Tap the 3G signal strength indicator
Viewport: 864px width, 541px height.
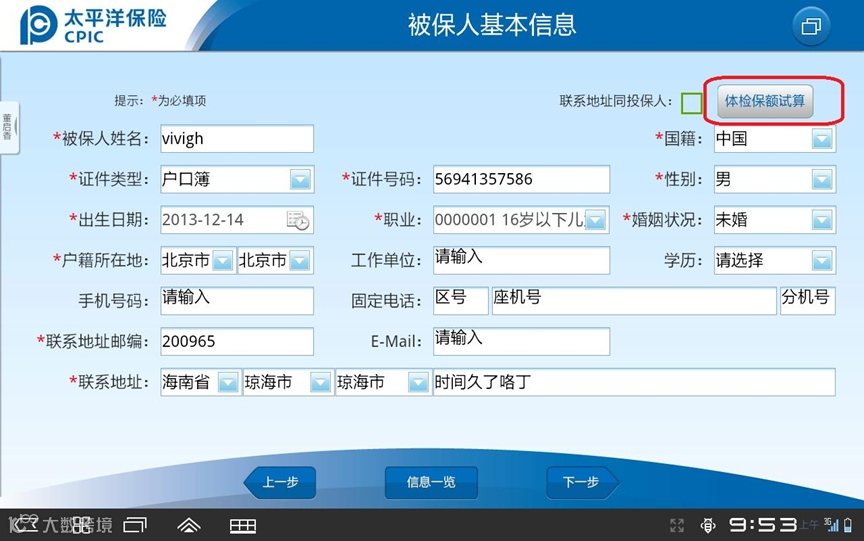831,524
